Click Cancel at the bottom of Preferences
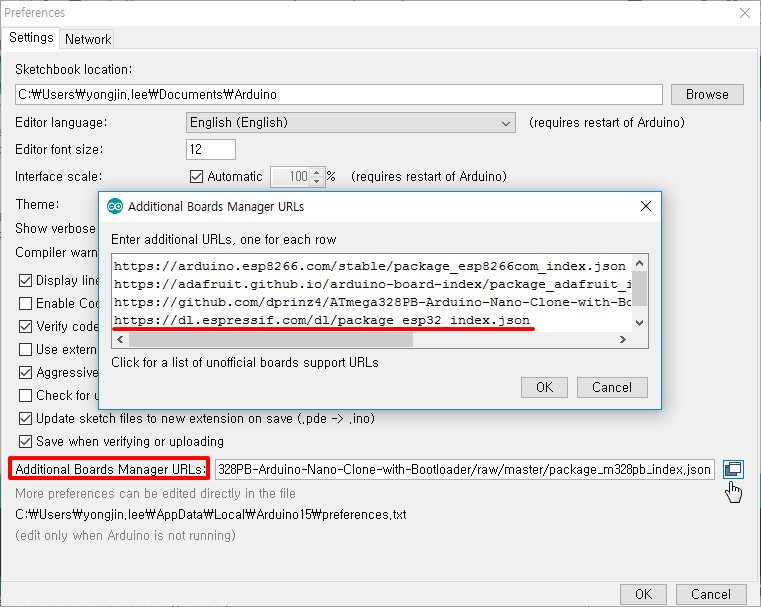 711,594
